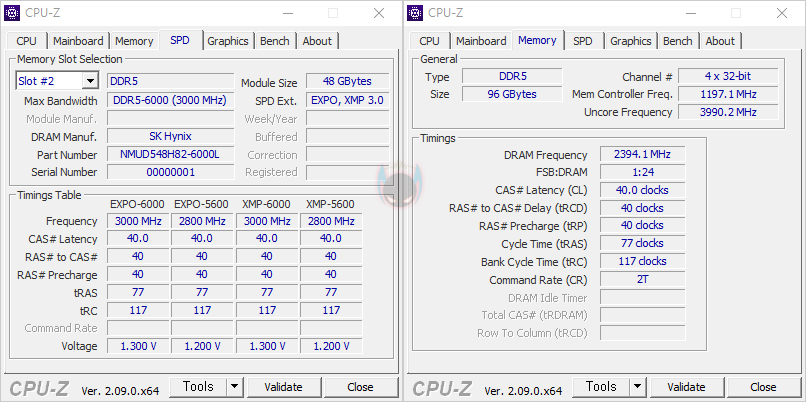
Task: Click Uncore Frequency value 3990.2 MHz
Action: point(728,112)
